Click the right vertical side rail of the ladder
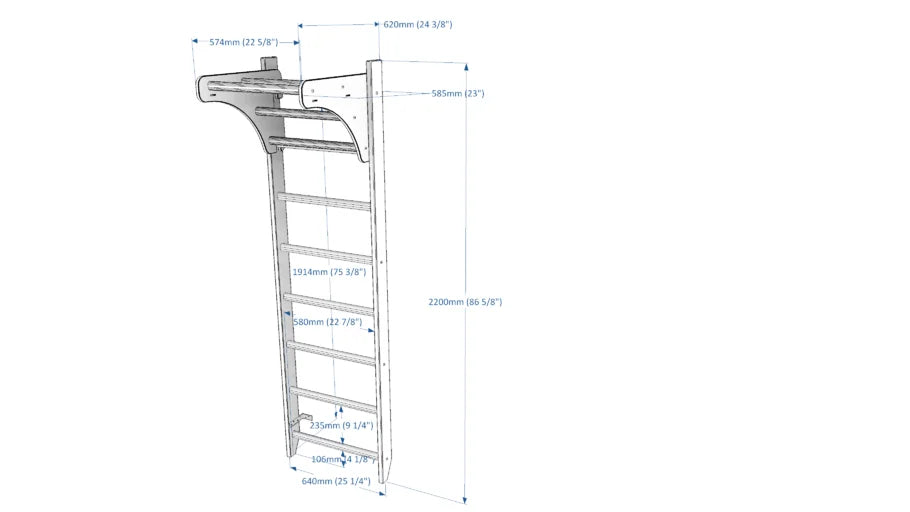This screenshot has width=910, height=512. [x=381, y=280]
